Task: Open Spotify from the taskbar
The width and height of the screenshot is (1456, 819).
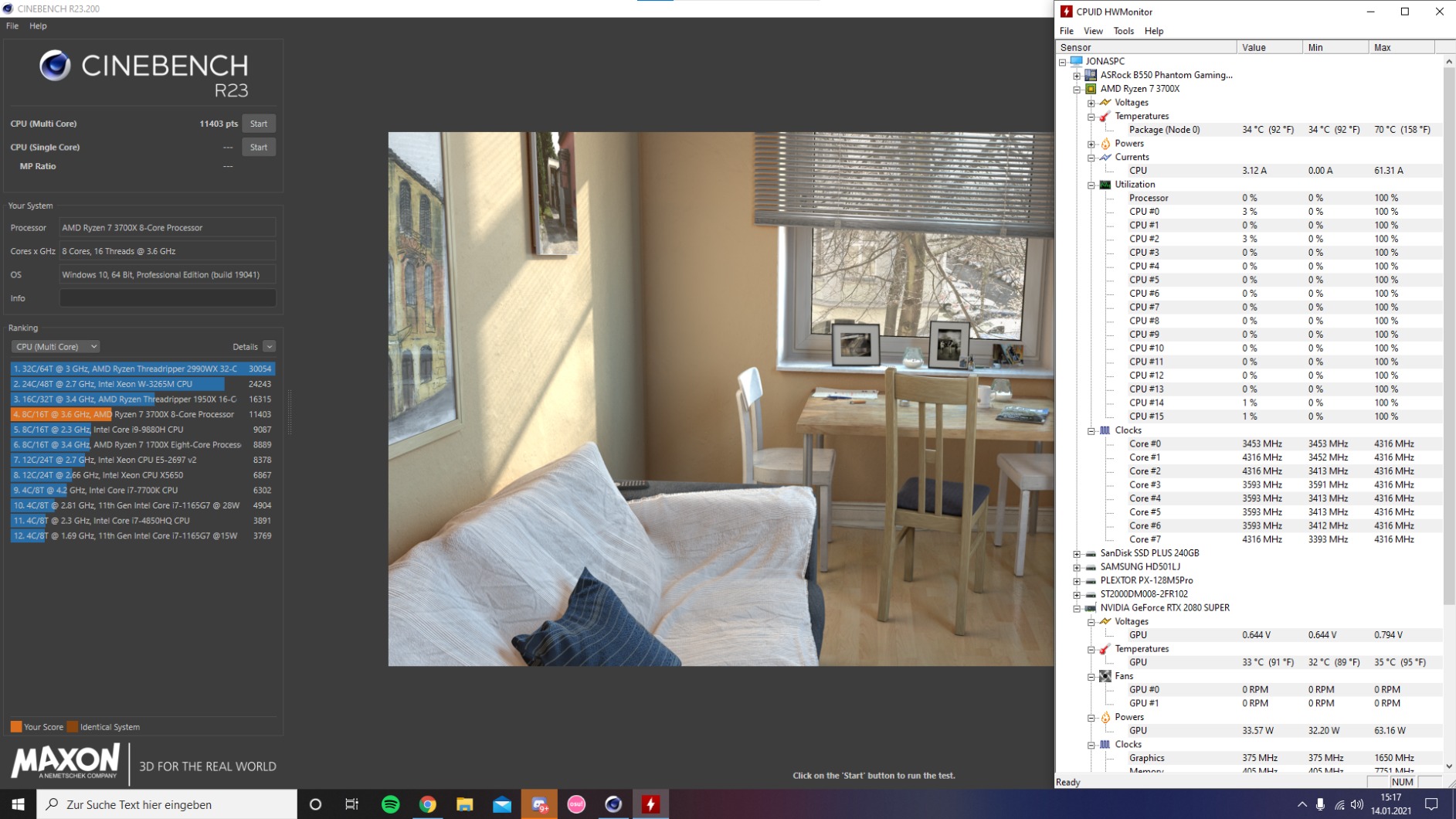Action: (390, 804)
